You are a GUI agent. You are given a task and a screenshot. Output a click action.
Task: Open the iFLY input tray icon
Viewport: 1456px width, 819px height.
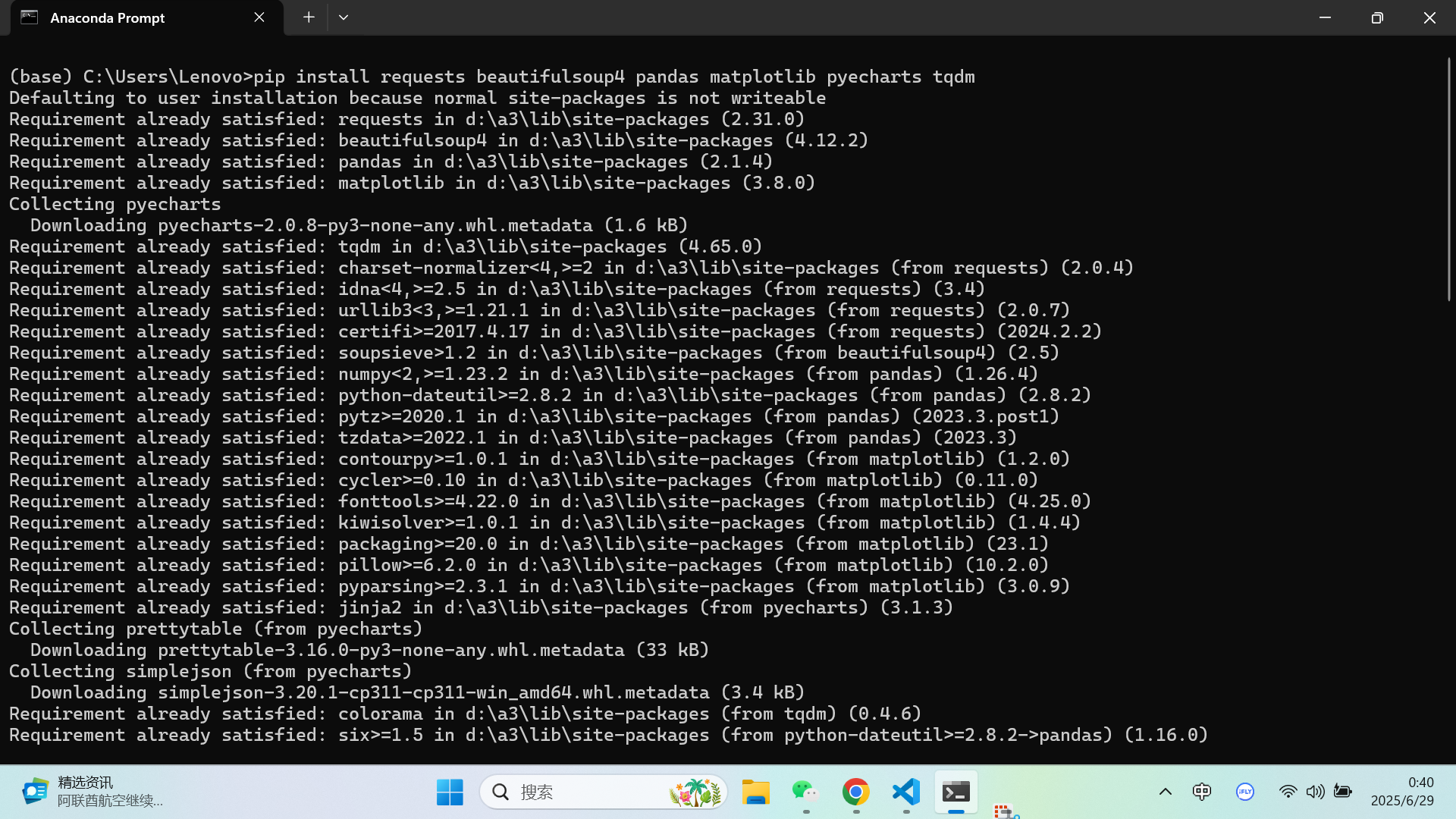click(1245, 792)
